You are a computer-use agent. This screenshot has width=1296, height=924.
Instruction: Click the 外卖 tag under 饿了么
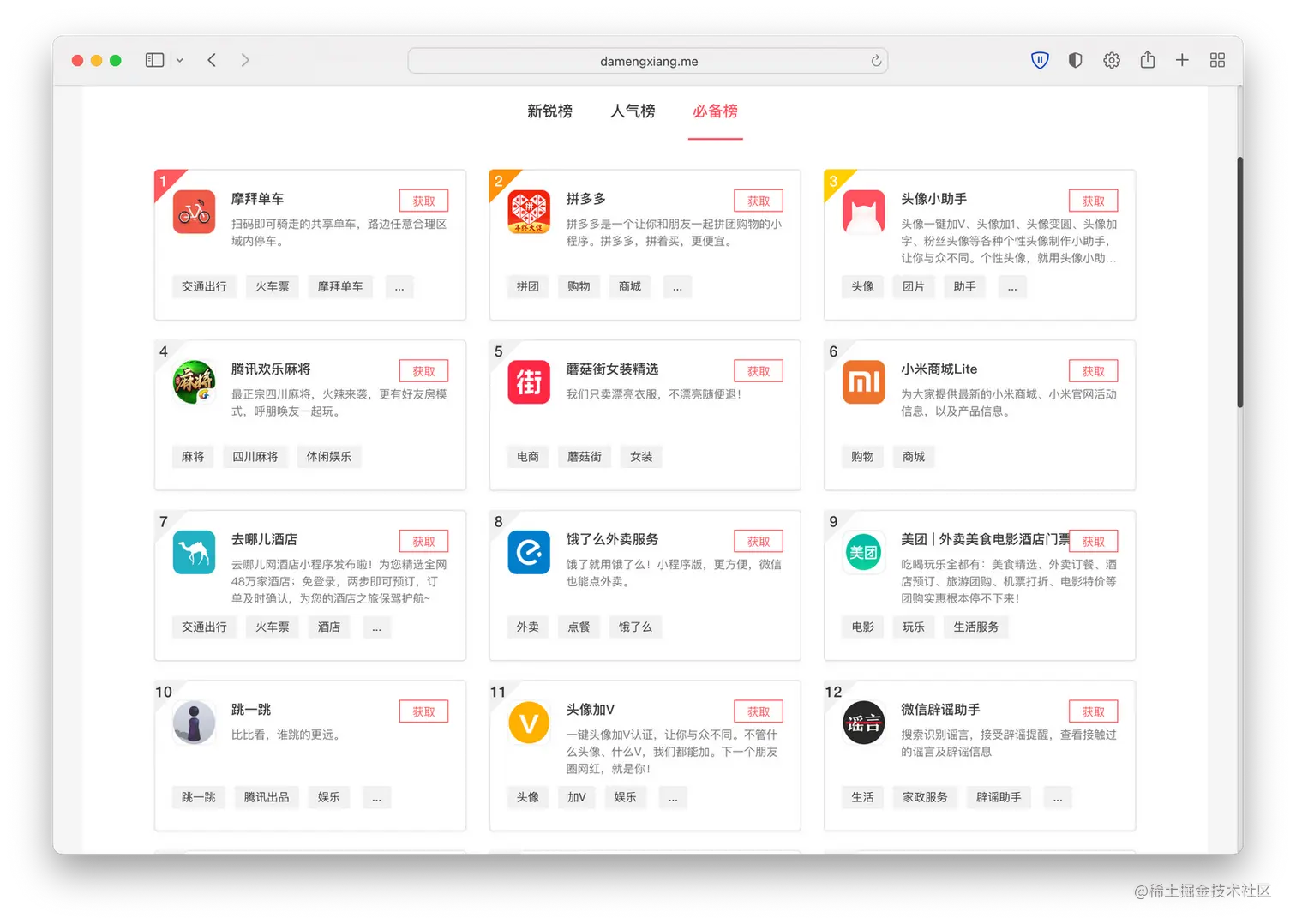coord(527,627)
